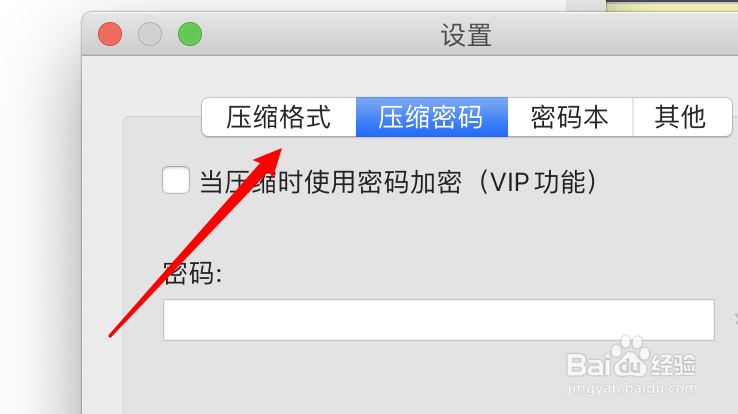Switch to the 压缩格式 tab
This screenshot has height=414, width=738.
click(279, 117)
